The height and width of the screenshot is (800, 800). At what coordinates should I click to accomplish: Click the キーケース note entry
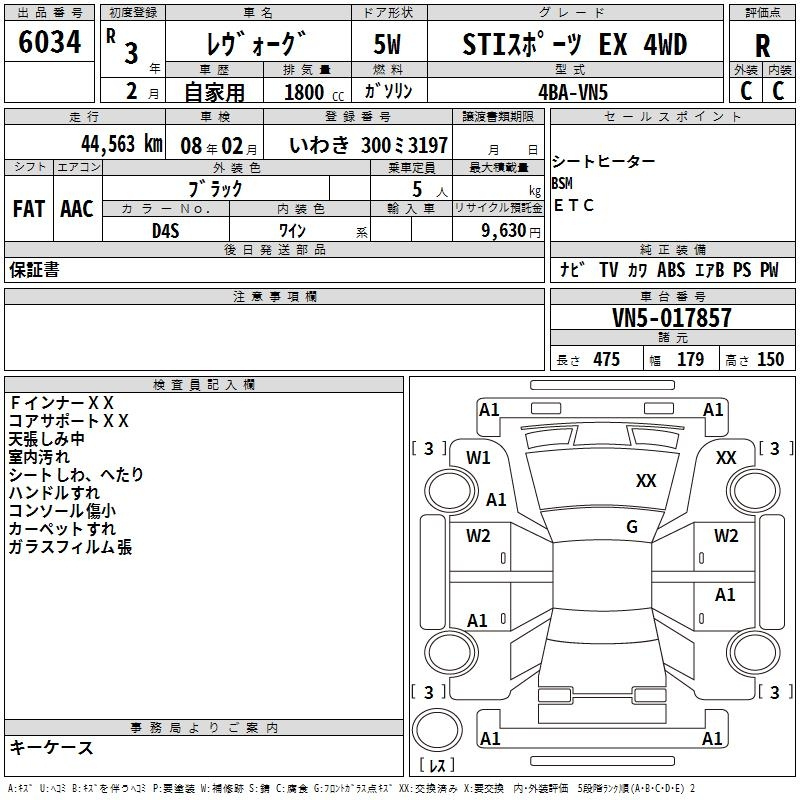pos(52,747)
